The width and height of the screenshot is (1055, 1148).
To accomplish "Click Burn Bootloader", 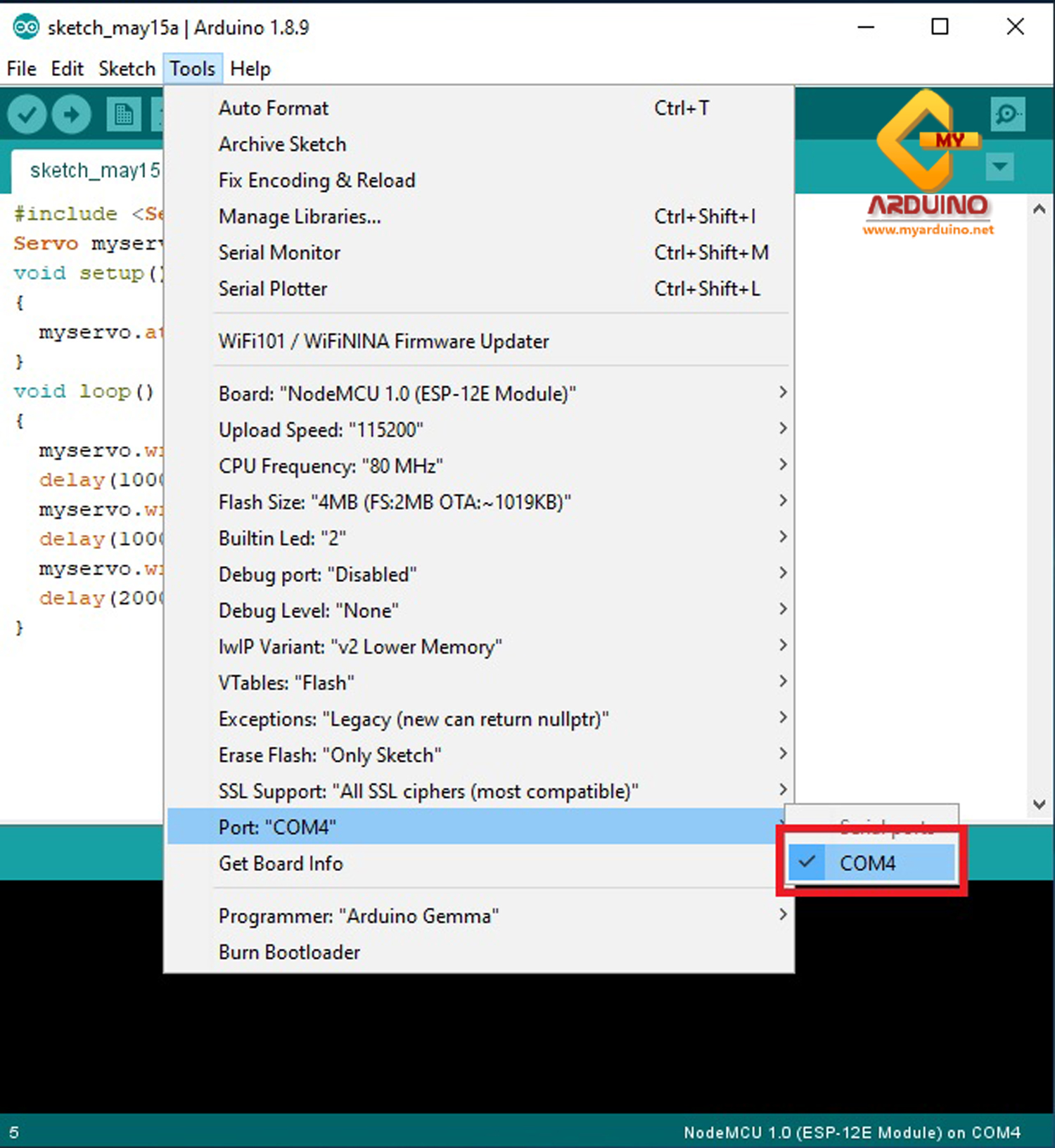I will click(x=289, y=952).
